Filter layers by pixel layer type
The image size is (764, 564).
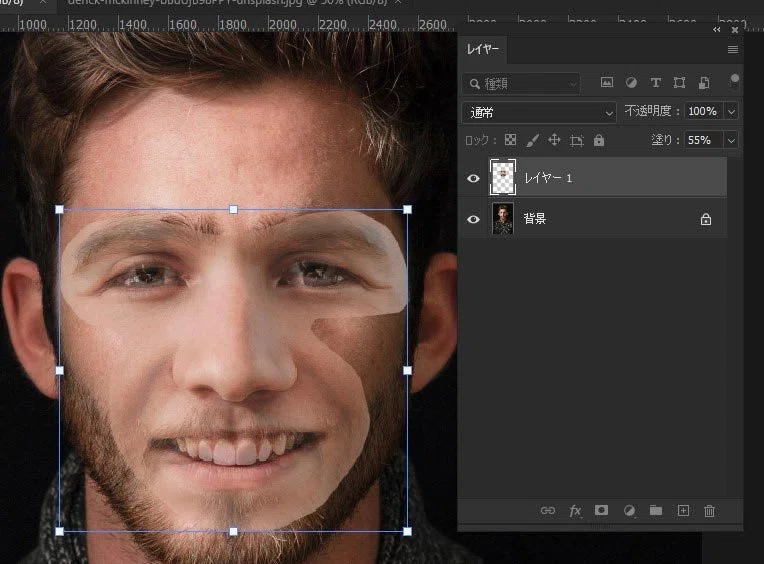607,83
